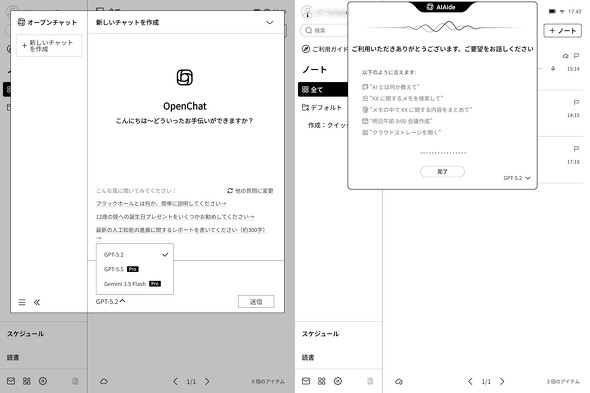Expand the GPT-5.2 dropdown in AIAide popup
The height and width of the screenshot is (393, 590).
coord(517,178)
